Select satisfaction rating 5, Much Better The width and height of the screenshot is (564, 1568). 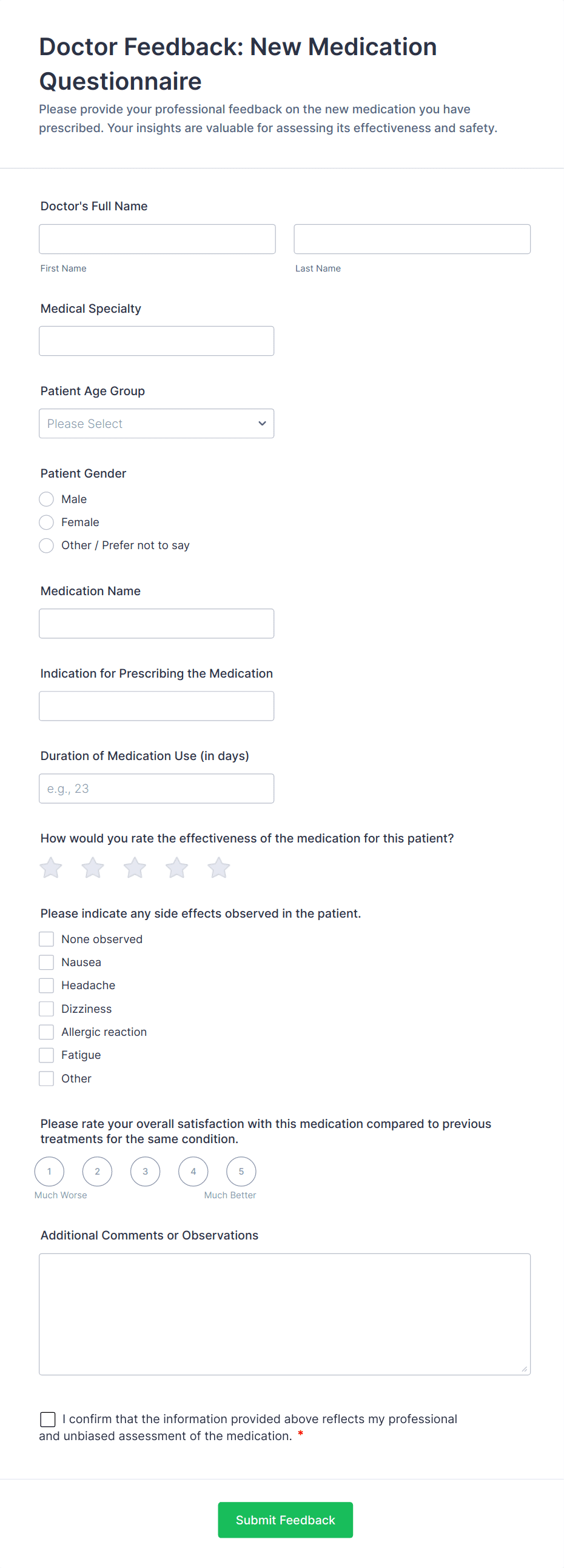pos(241,1170)
